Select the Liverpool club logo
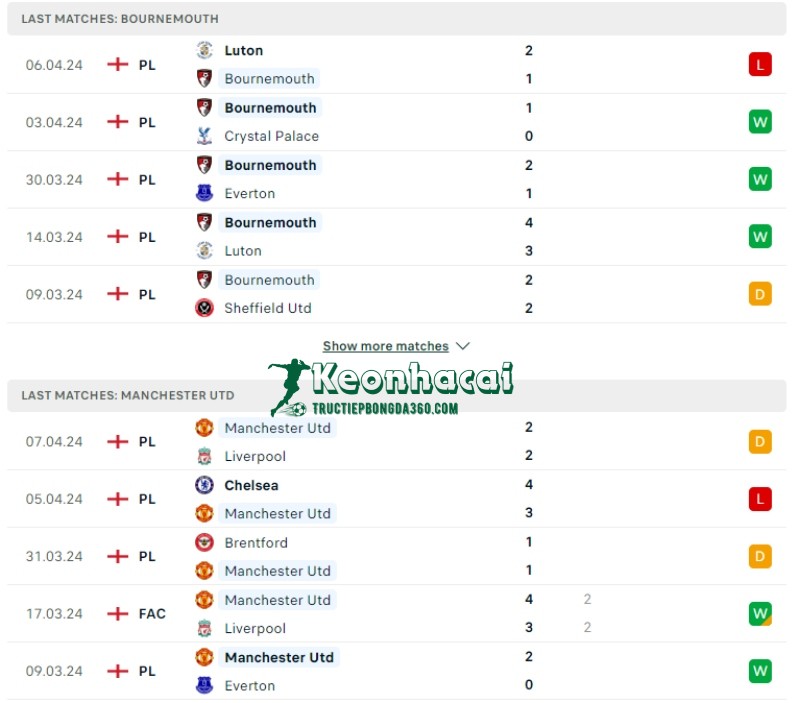The height and width of the screenshot is (703, 800). tap(204, 455)
